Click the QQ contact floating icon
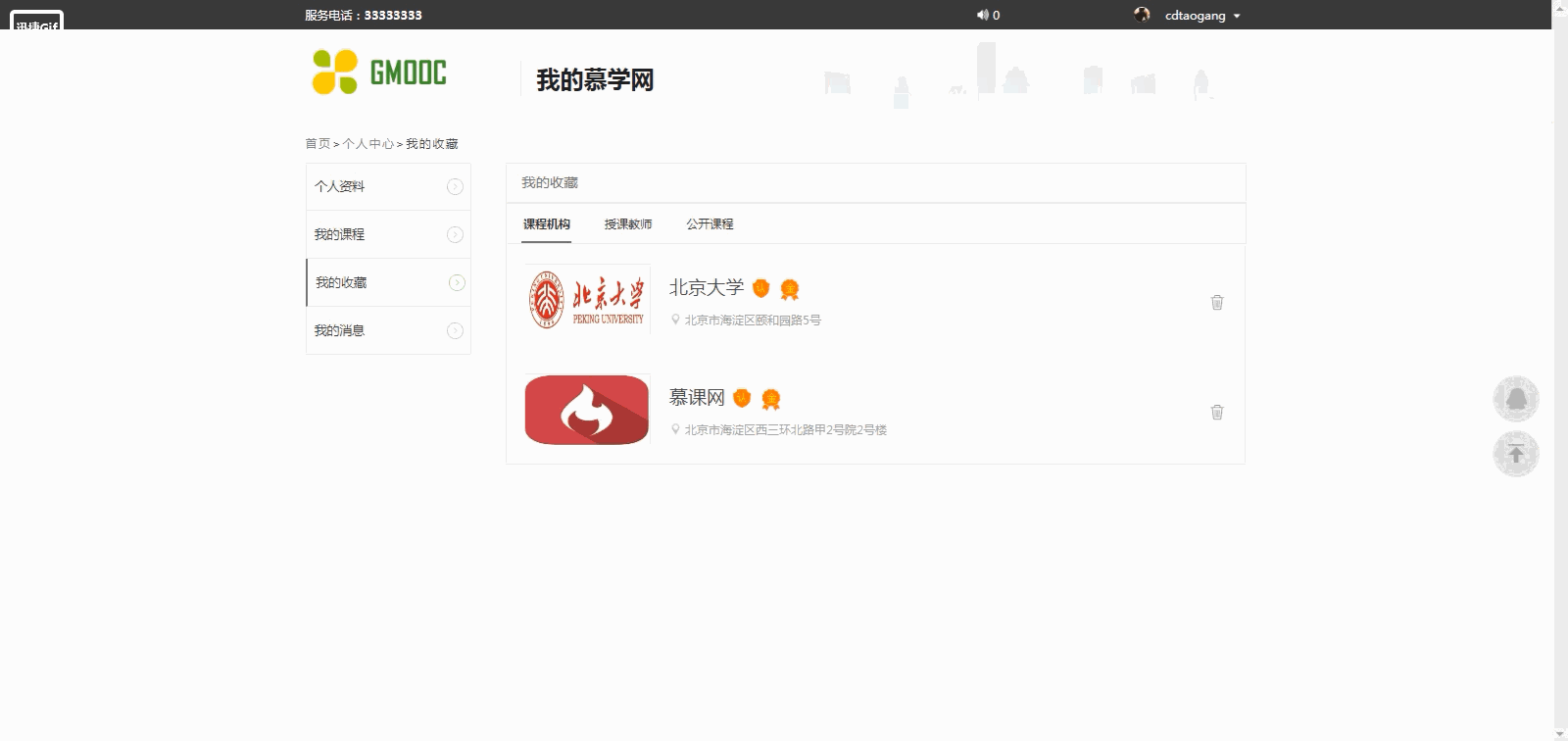The height and width of the screenshot is (741, 1568). point(1516,399)
